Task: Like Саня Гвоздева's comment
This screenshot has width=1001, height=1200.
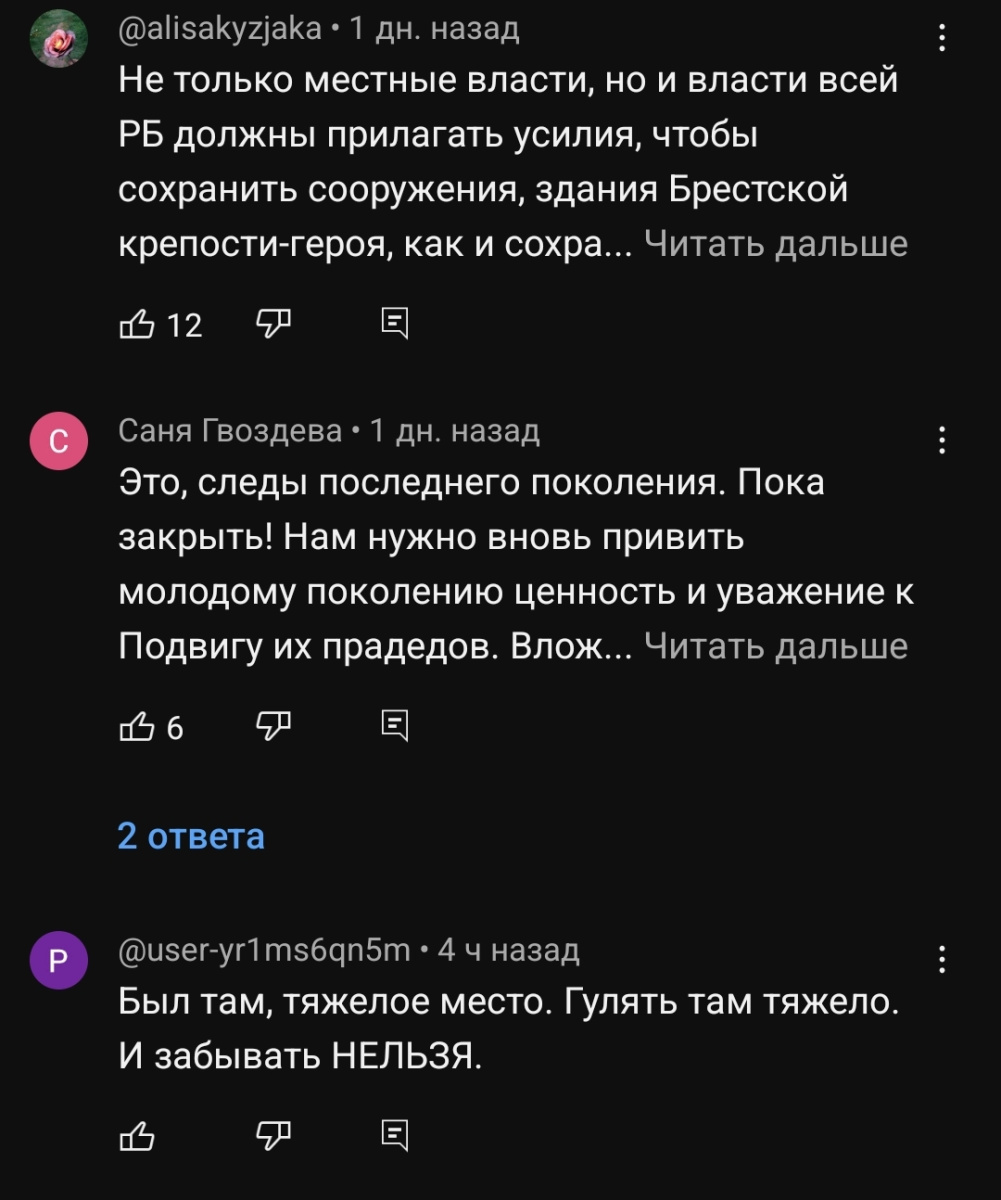Action: 134,727
